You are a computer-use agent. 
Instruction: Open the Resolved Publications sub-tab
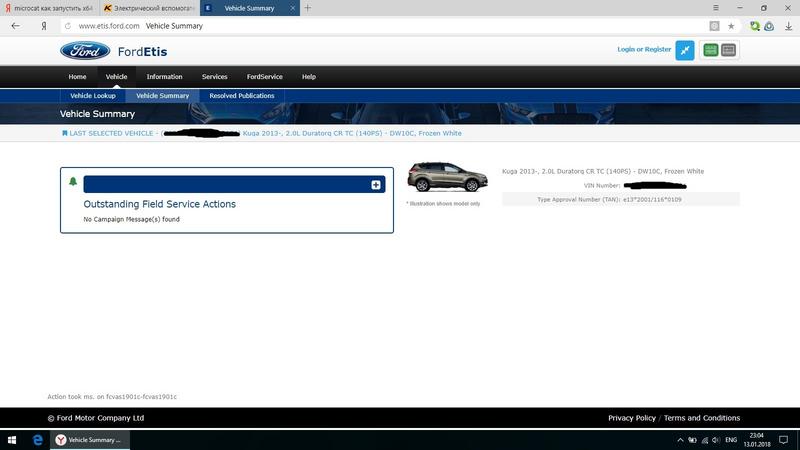[241, 95]
